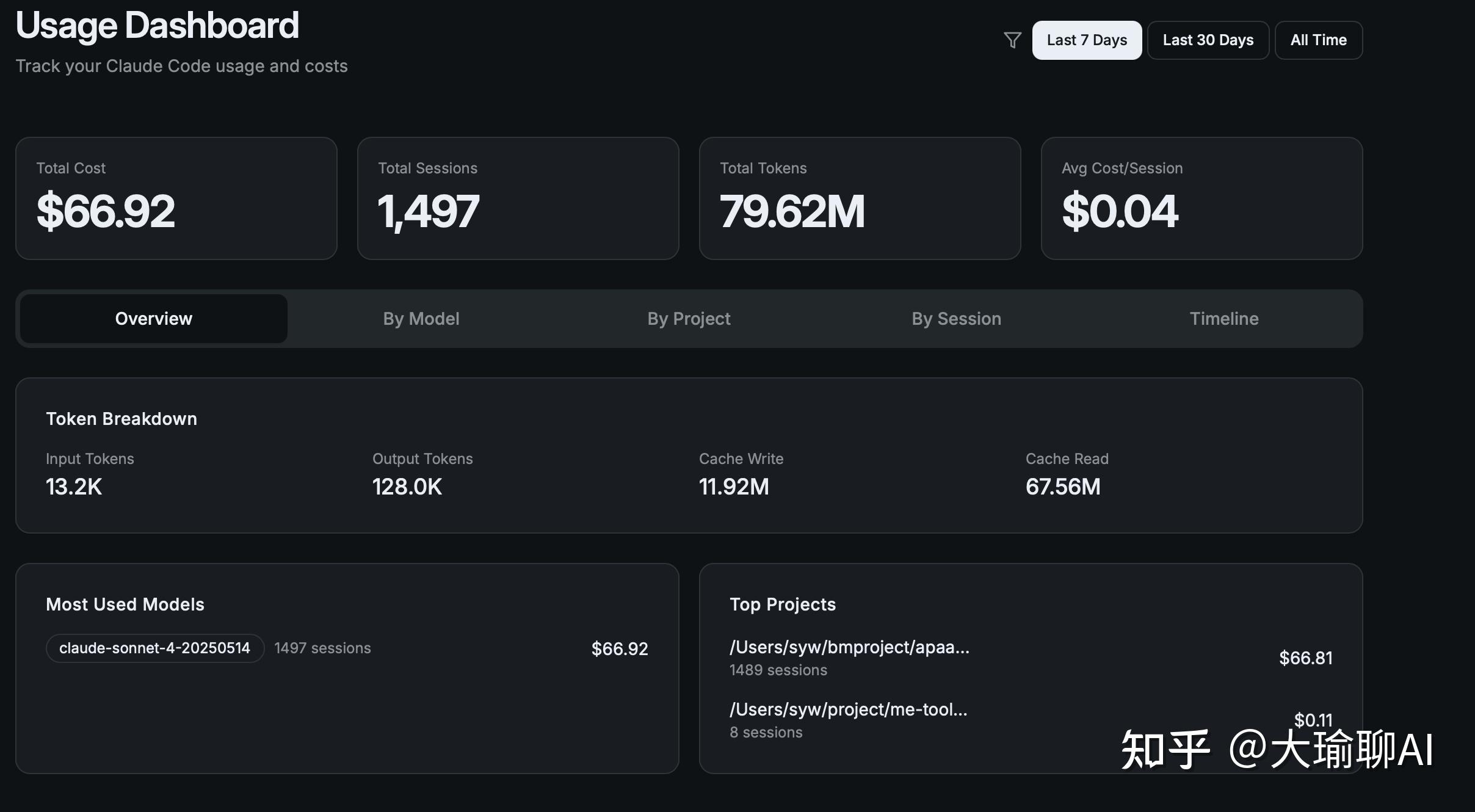The width and height of the screenshot is (1475, 812).
Task: Click the claude-sonnet-4-20250514 model badge
Action: coord(155,648)
